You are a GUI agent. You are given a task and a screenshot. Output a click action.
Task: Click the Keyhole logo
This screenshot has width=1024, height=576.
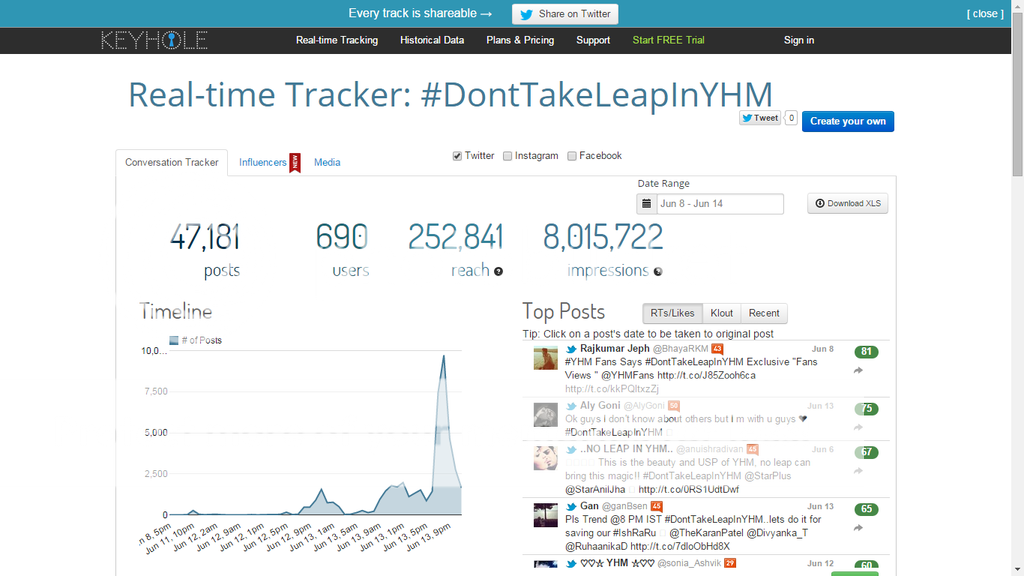coord(154,40)
